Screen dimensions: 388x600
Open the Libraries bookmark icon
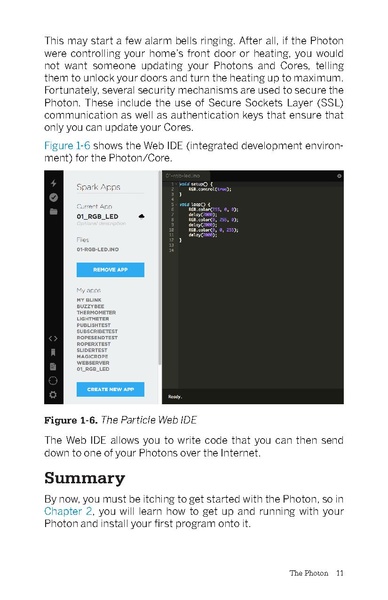pos(53,352)
